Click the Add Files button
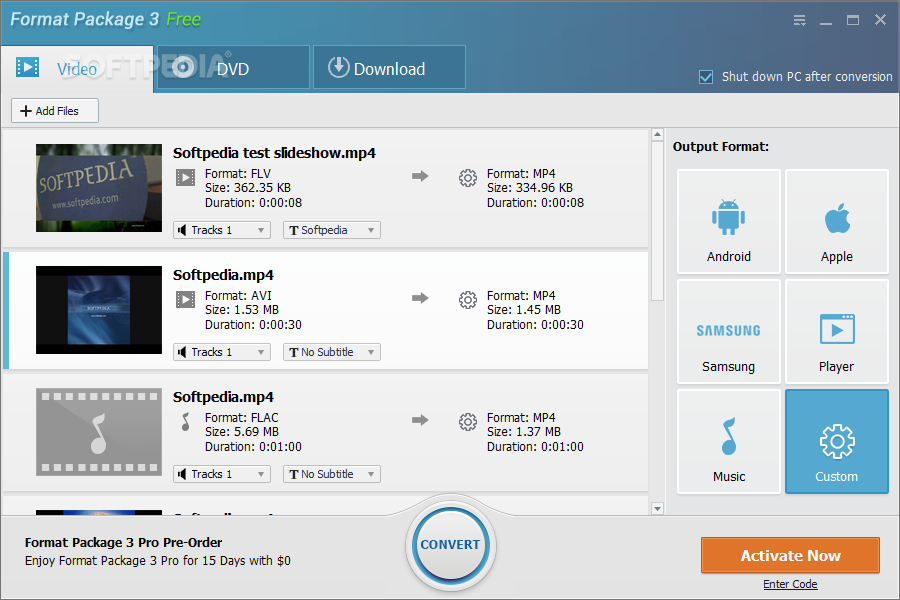This screenshot has width=900, height=600. point(55,111)
